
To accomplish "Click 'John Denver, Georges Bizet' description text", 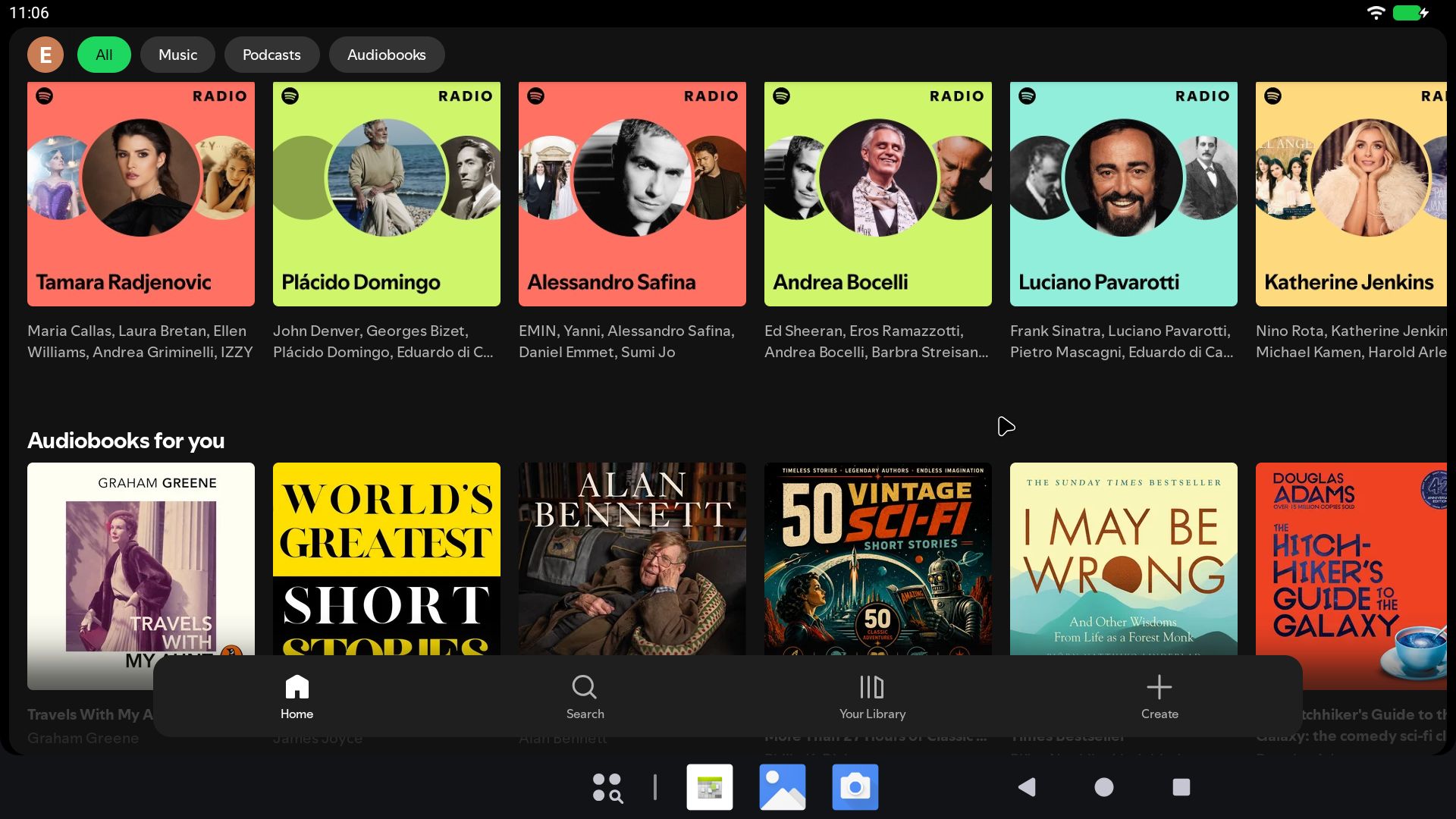I will tap(383, 341).
